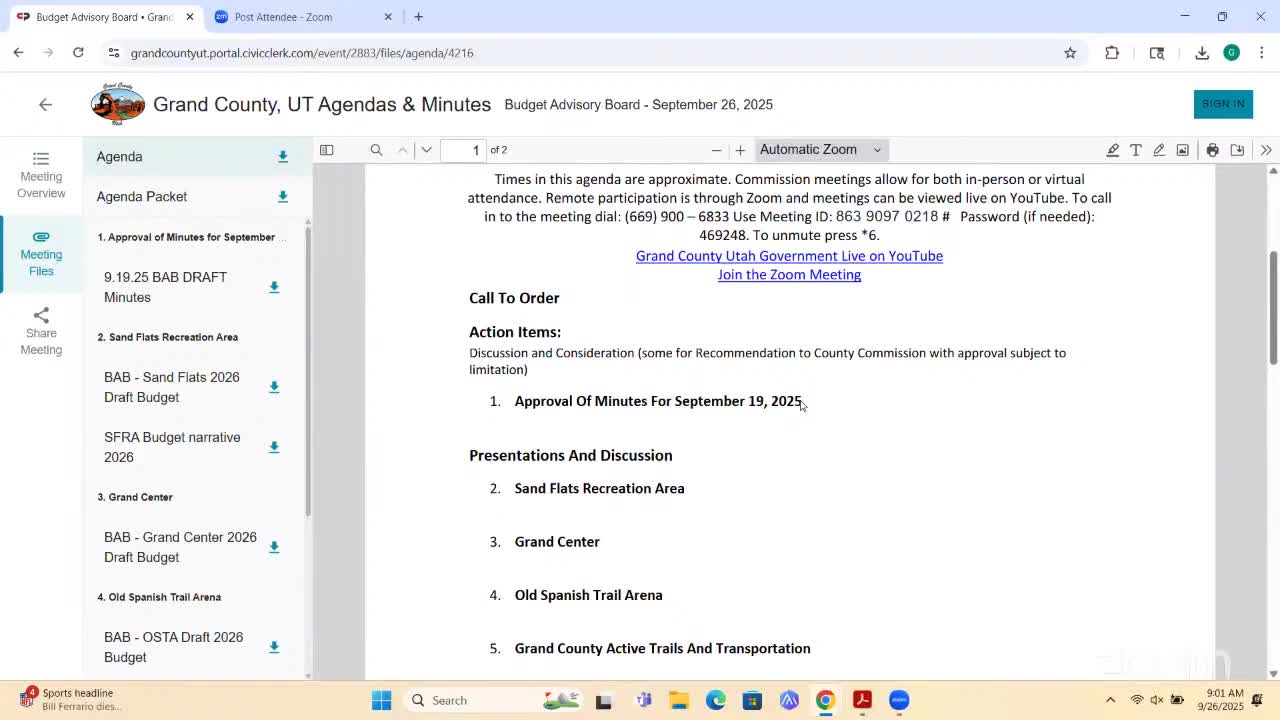Viewport: 1280px width, 720px height.
Task: Add an image annotation with the image tool
Action: tap(1182, 149)
